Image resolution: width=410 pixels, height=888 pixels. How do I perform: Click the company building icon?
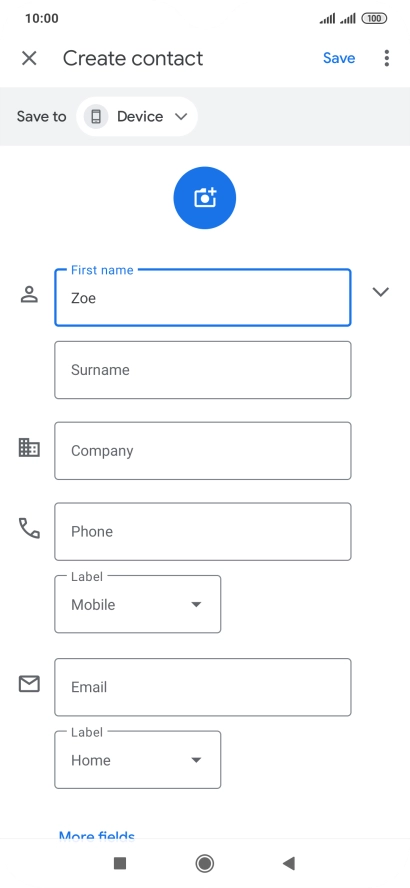[29, 447]
